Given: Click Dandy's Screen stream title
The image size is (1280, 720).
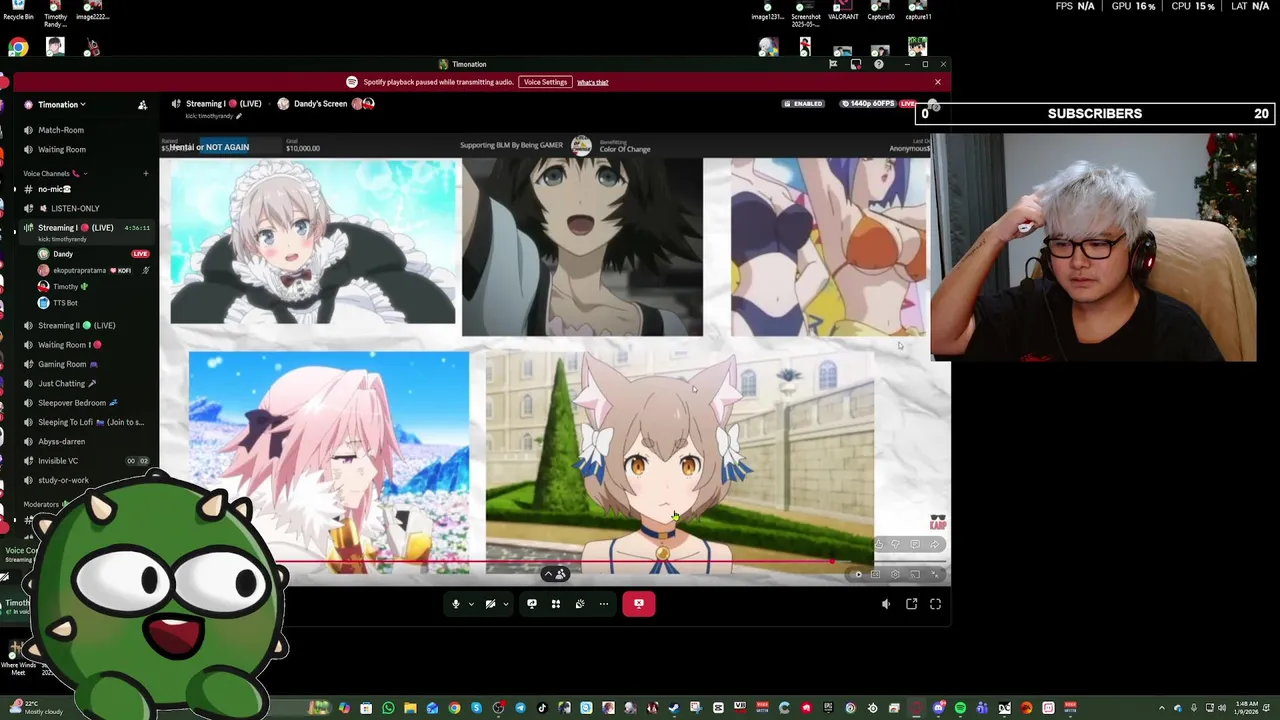Looking at the screenshot, I should coord(320,104).
